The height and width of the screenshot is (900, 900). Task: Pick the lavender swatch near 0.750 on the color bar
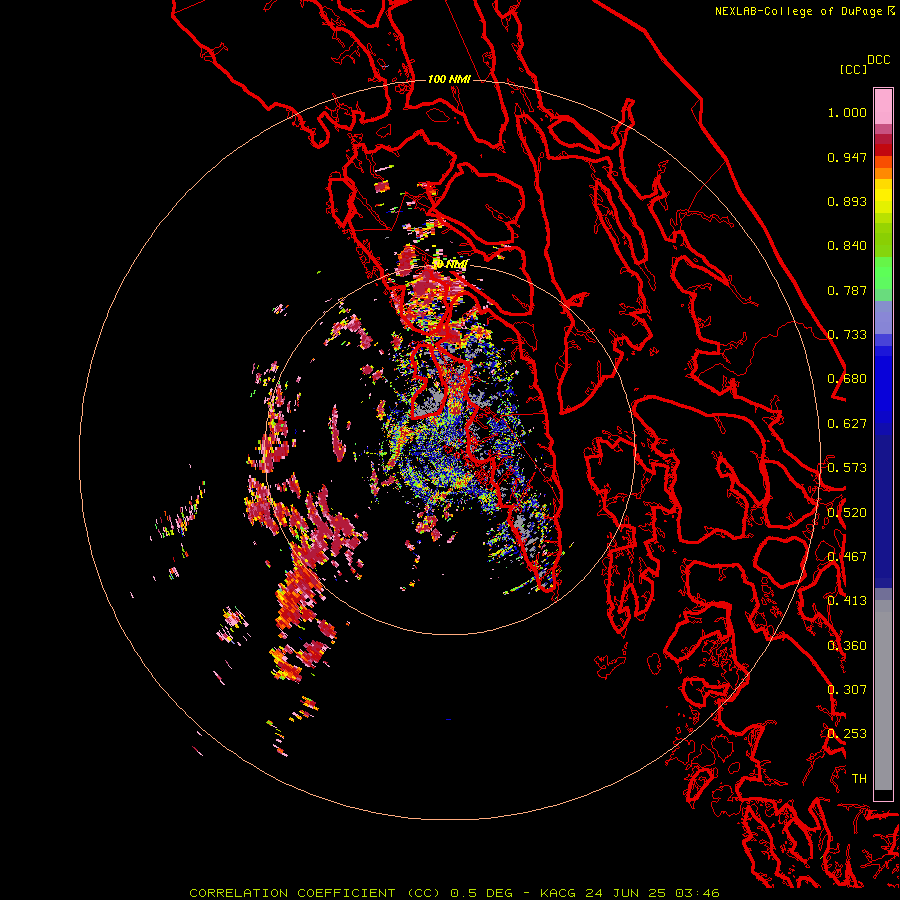883,317
